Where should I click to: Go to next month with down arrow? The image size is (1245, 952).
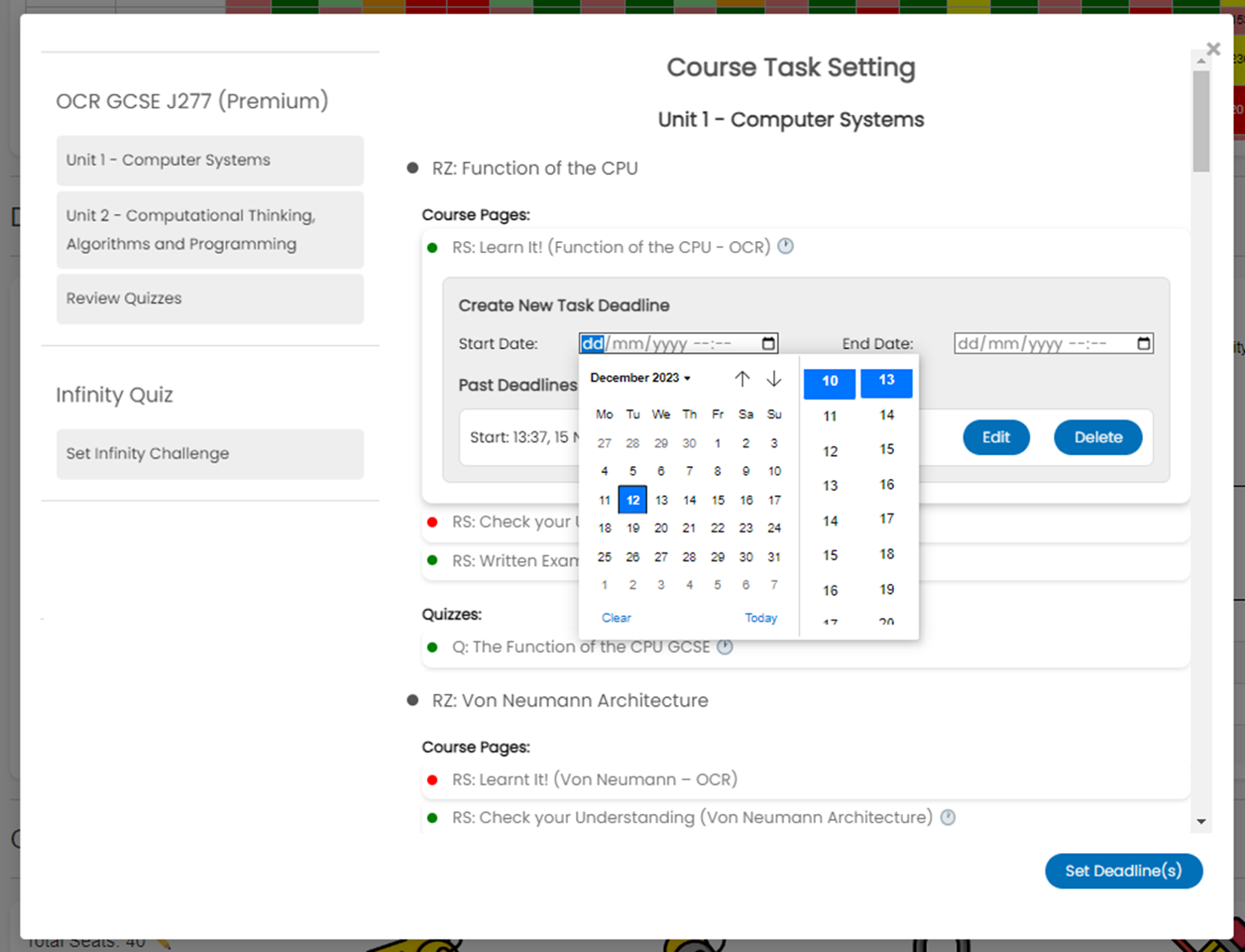774,378
